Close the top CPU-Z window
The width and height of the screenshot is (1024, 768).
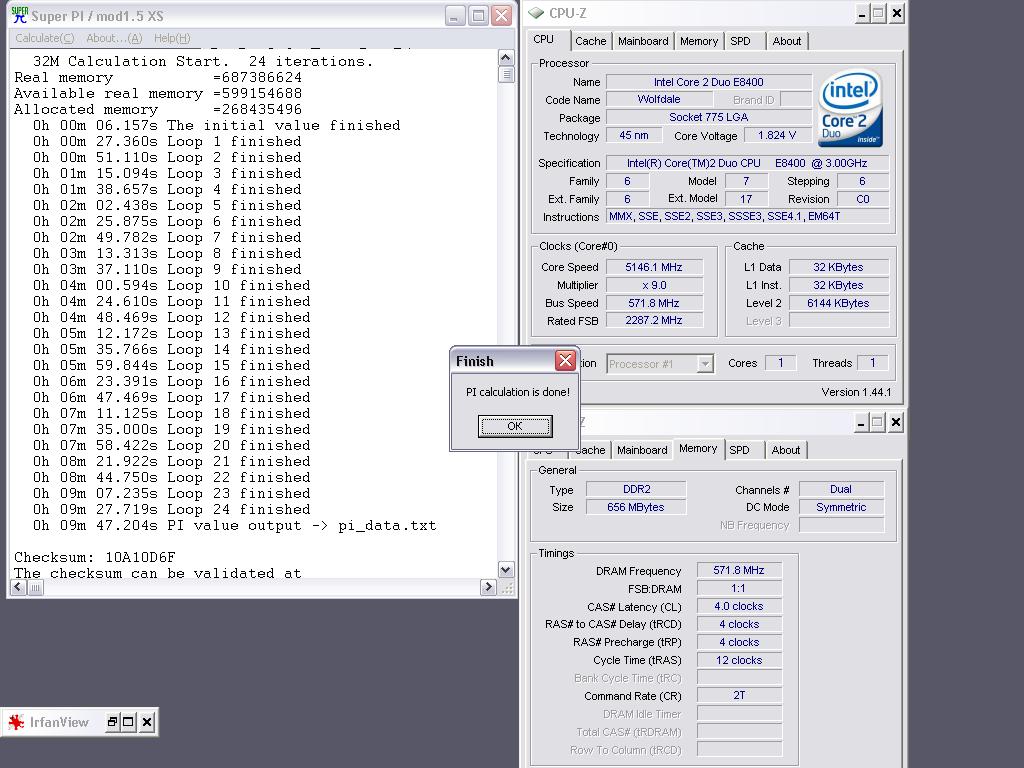pyautogui.click(x=897, y=14)
